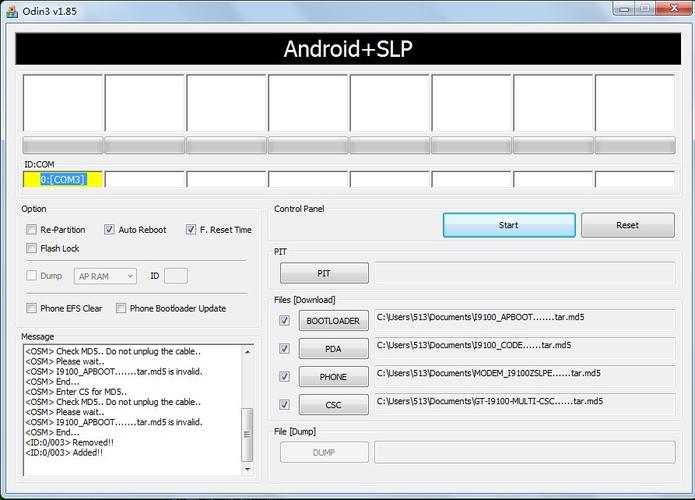The image size is (695, 500).
Task: Click Message log scrollbar up arrow
Action: pos(247,352)
